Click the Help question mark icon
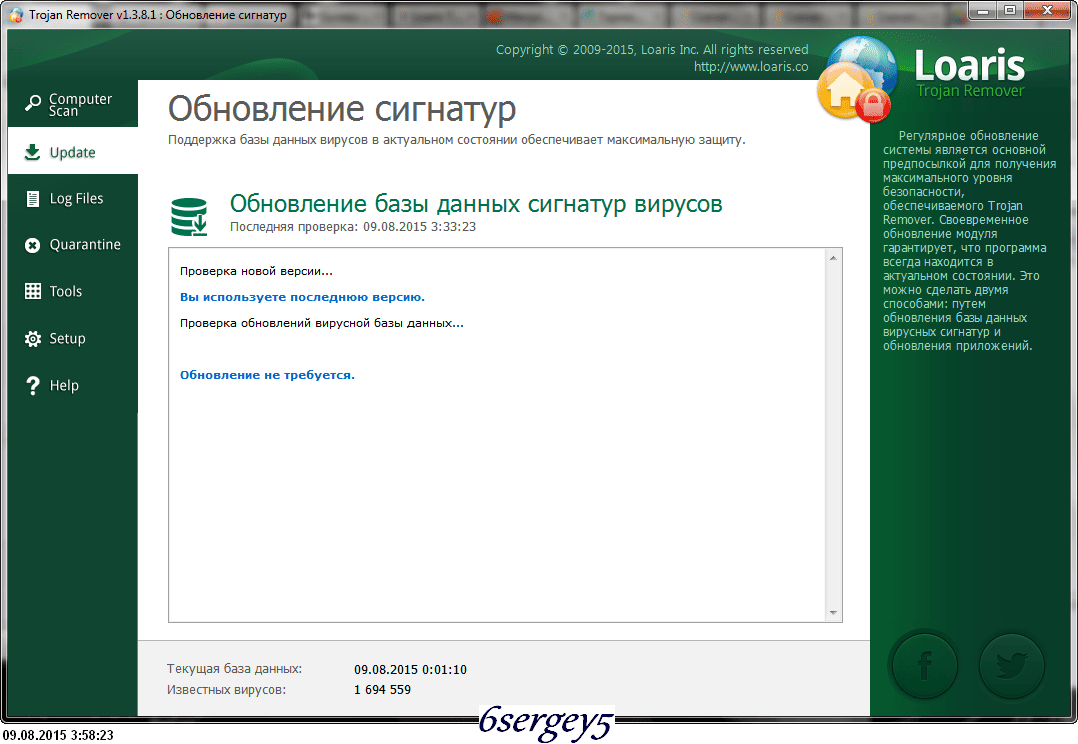Image resolution: width=1078 pixels, height=744 pixels. pos(32,385)
